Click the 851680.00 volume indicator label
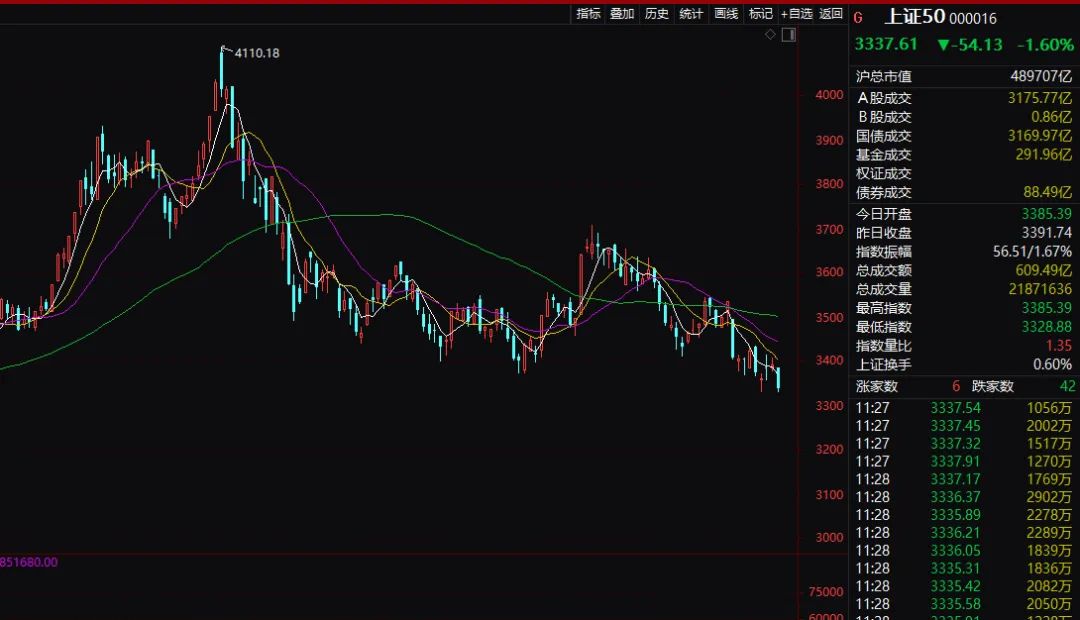This screenshot has width=1080, height=620. (29, 562)
